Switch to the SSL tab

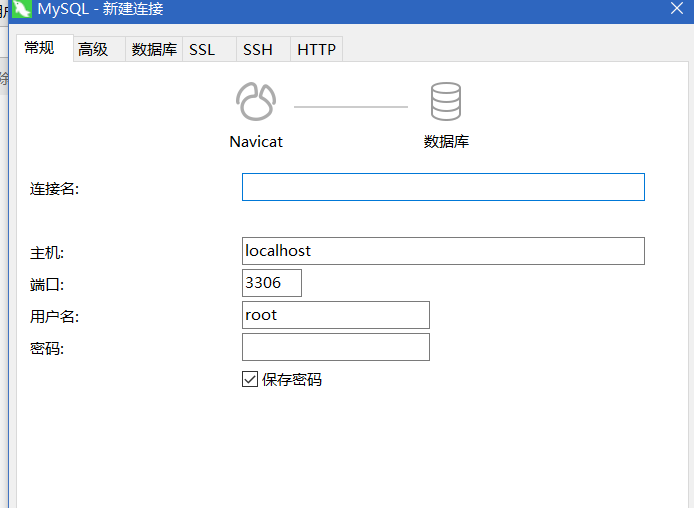(x=209, y=49)
